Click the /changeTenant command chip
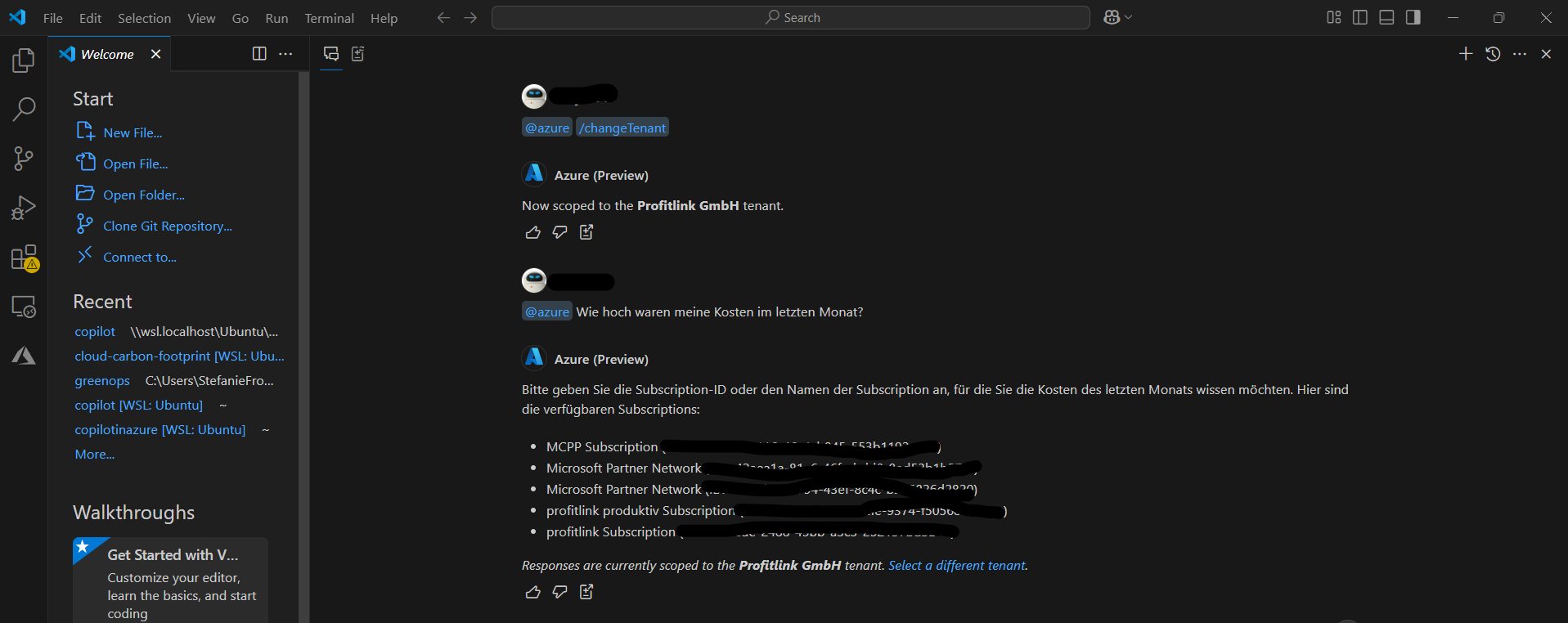 click(x=622, y=128)
